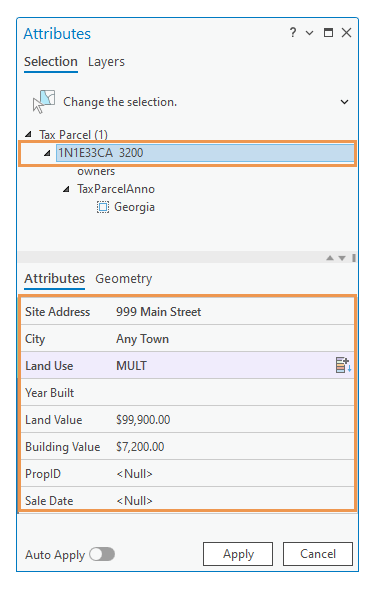
Task: Click the Apply button
Action: coord(238,554)
